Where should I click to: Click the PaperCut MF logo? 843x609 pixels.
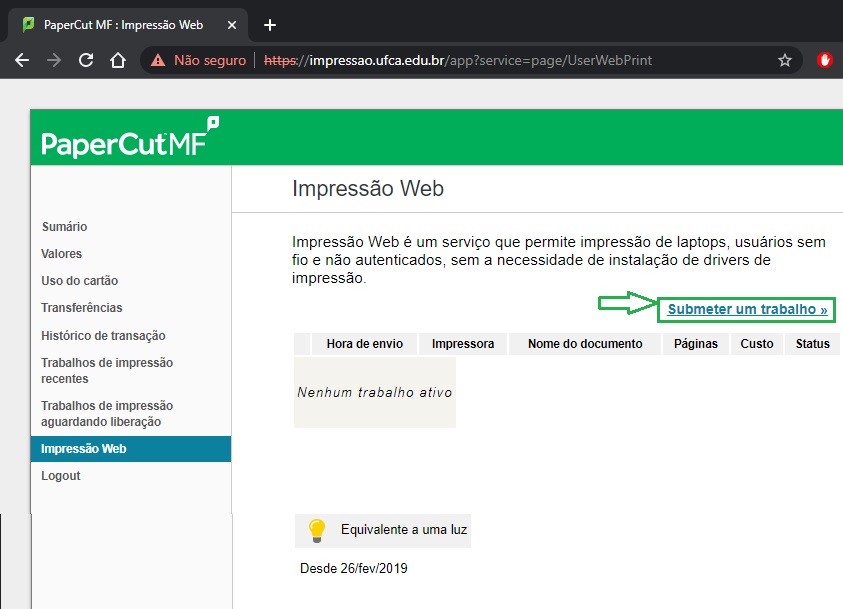(129, 140)
